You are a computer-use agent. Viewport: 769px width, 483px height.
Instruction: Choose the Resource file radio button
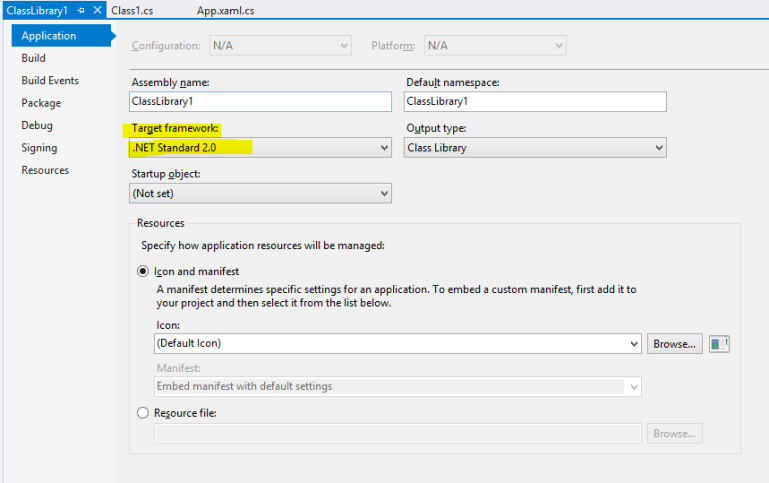click(144, 413)
